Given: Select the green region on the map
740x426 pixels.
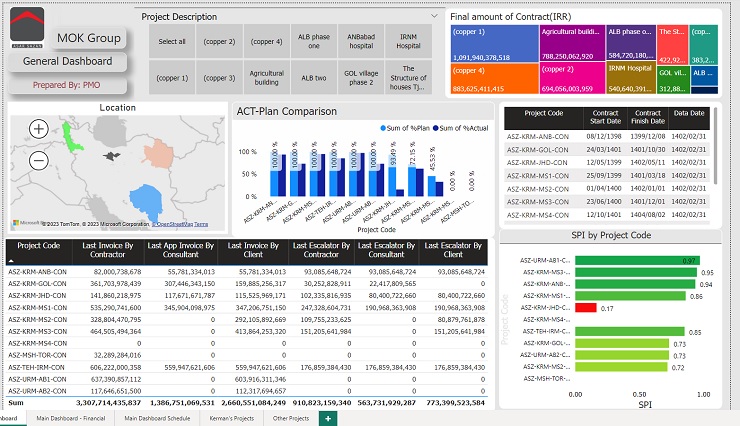Looking at the screenshot, I should (x=71, y=138).
